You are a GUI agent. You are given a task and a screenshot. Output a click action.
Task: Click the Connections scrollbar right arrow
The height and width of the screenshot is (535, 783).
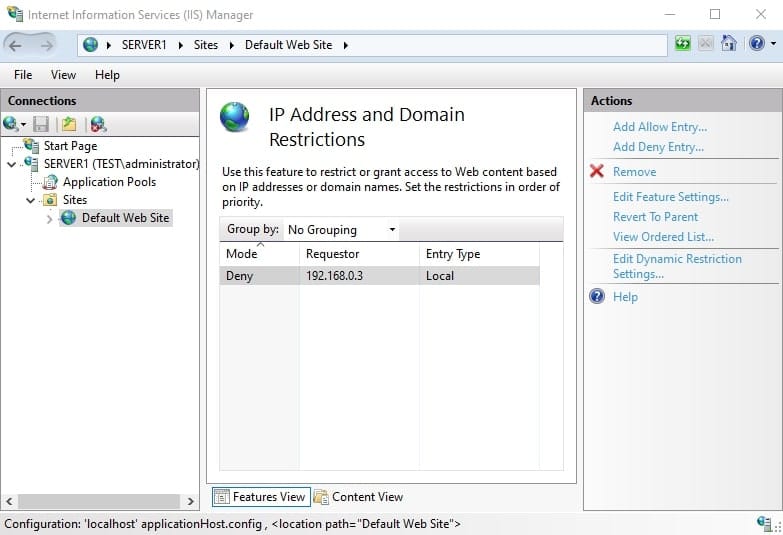(190, 501)
